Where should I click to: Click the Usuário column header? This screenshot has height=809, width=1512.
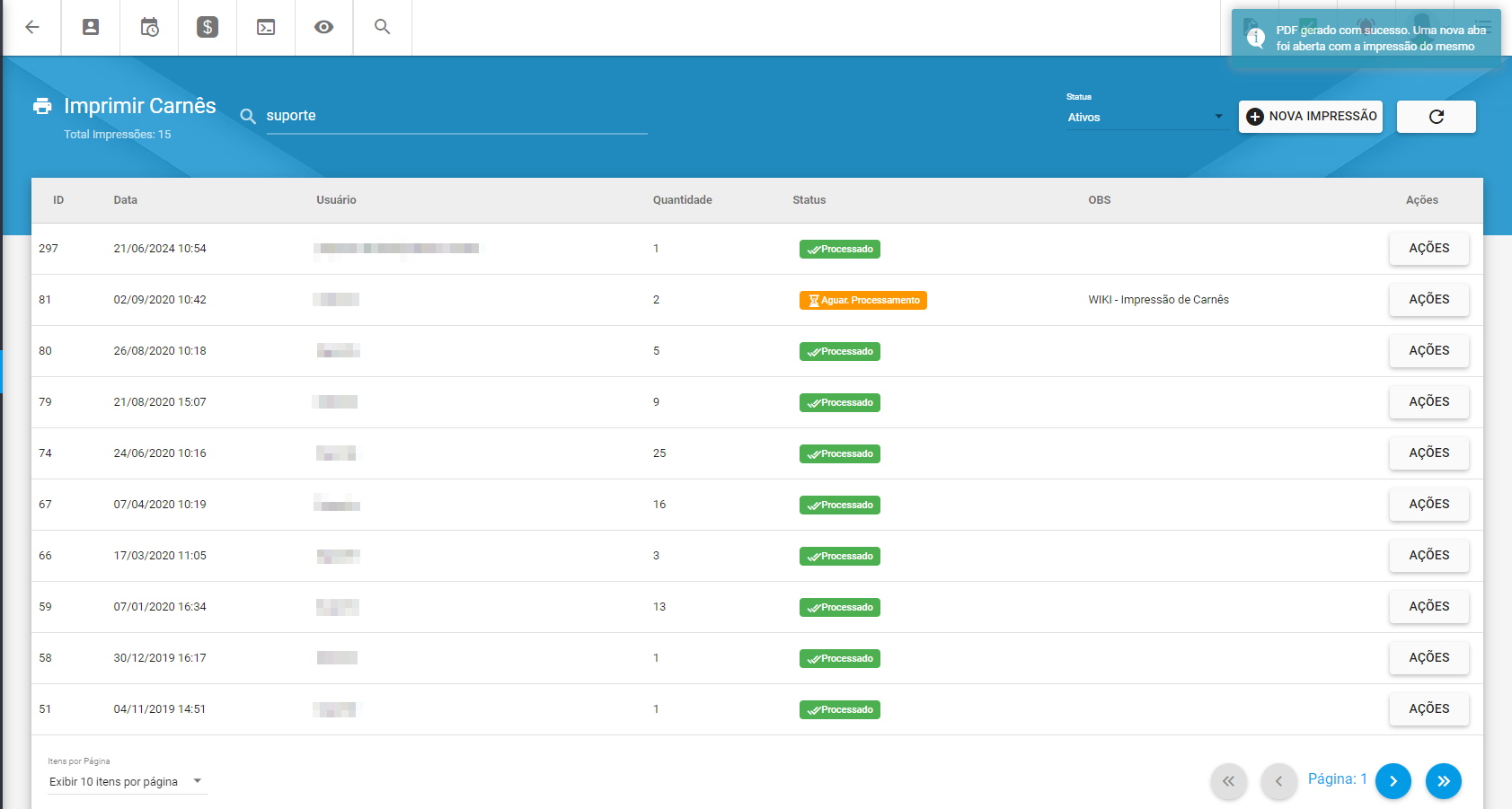coord(336,200)
